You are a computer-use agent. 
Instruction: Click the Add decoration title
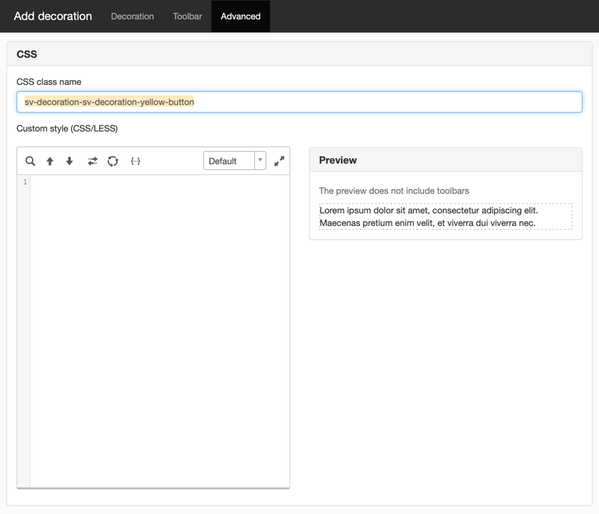pos(53,16)
